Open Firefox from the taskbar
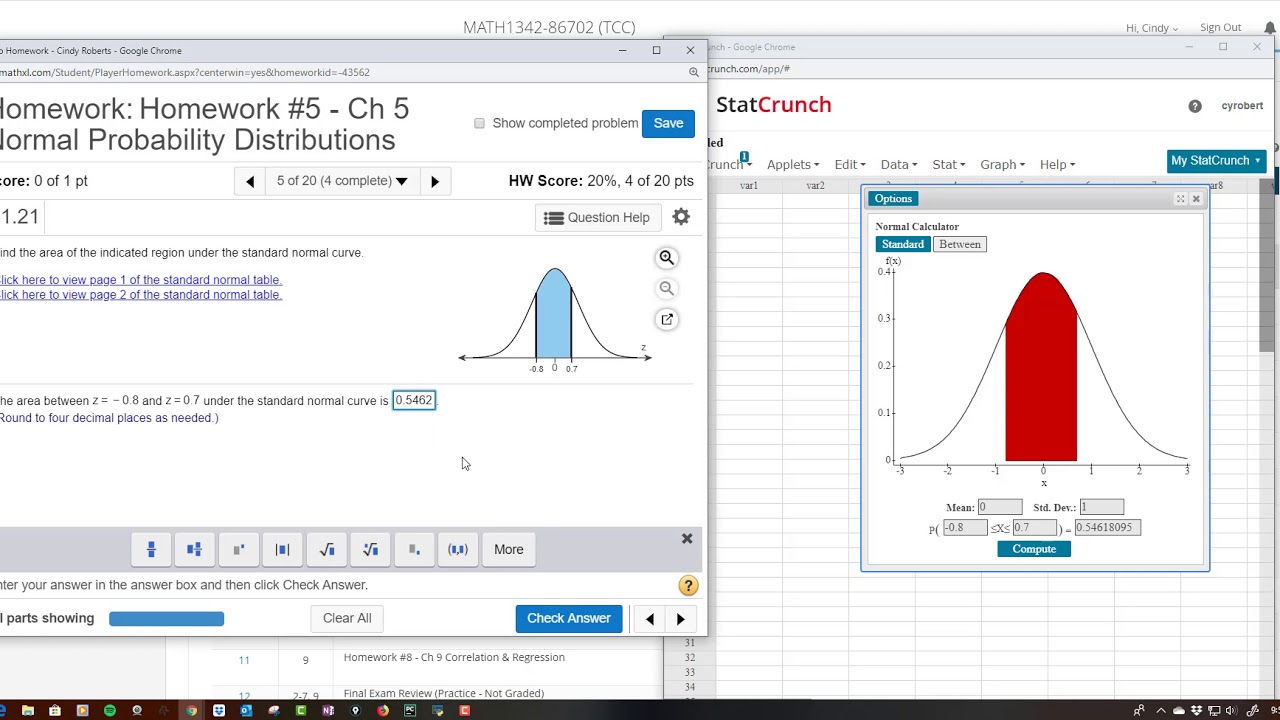The width and height of the screenshot is (1280, 720). tap(383, 710)
